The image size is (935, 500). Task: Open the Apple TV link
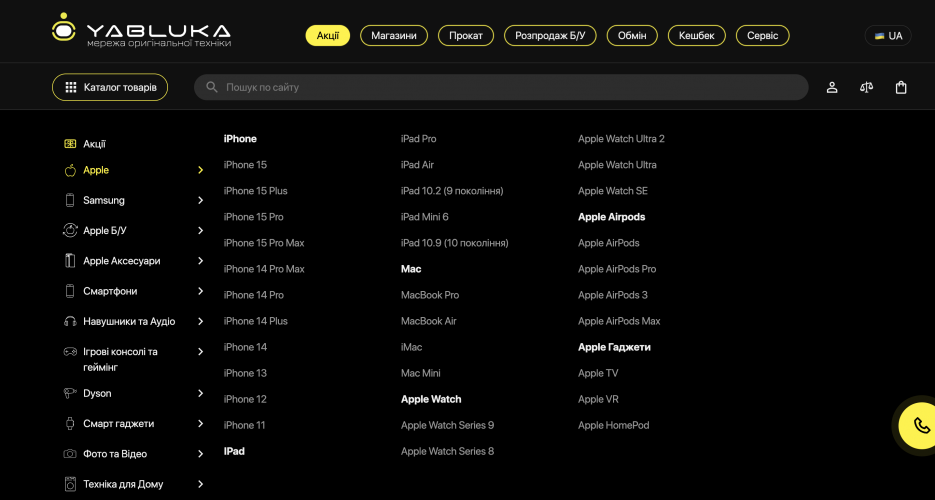coord(598,373)
